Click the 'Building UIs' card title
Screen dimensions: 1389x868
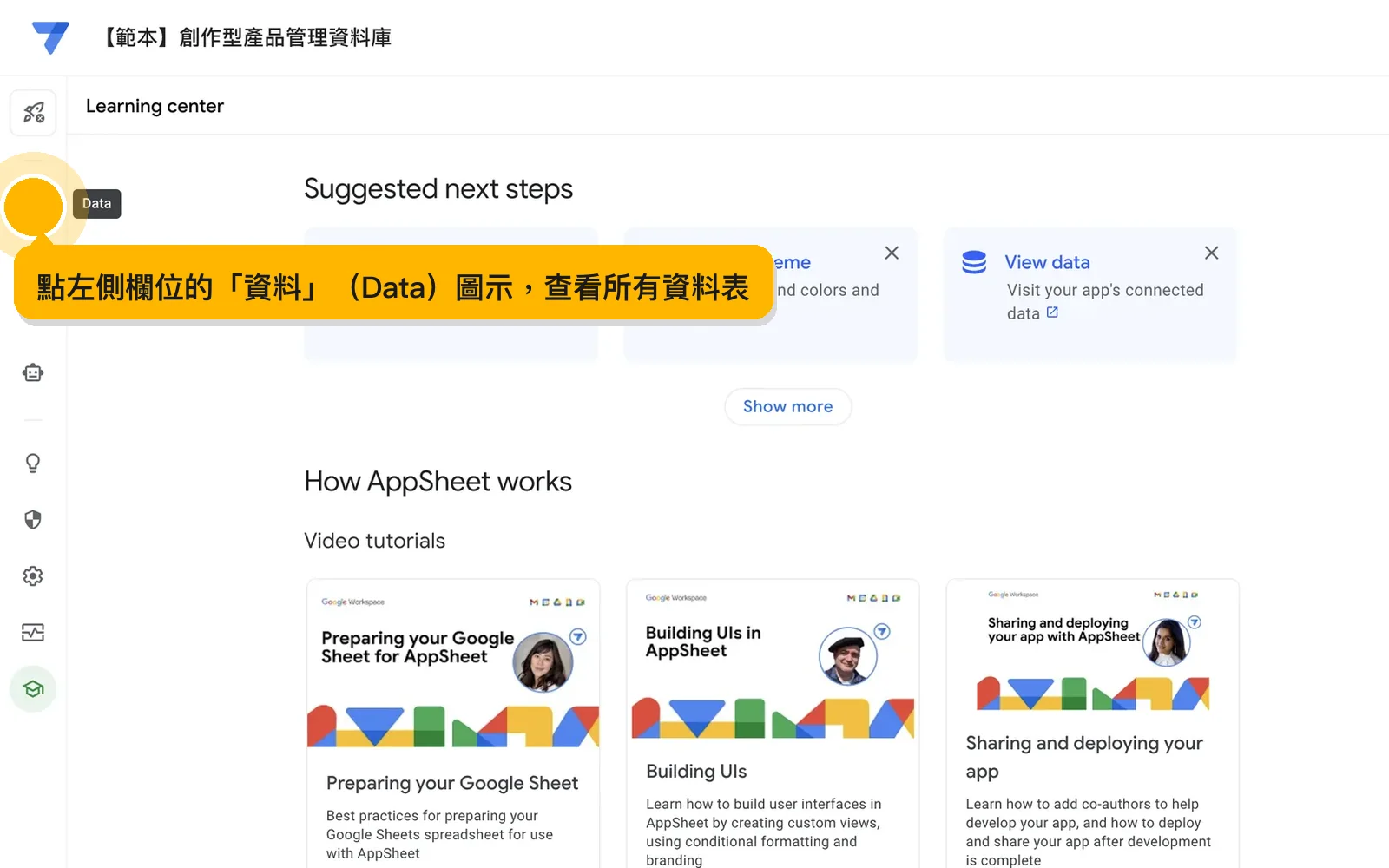point(696,771)
